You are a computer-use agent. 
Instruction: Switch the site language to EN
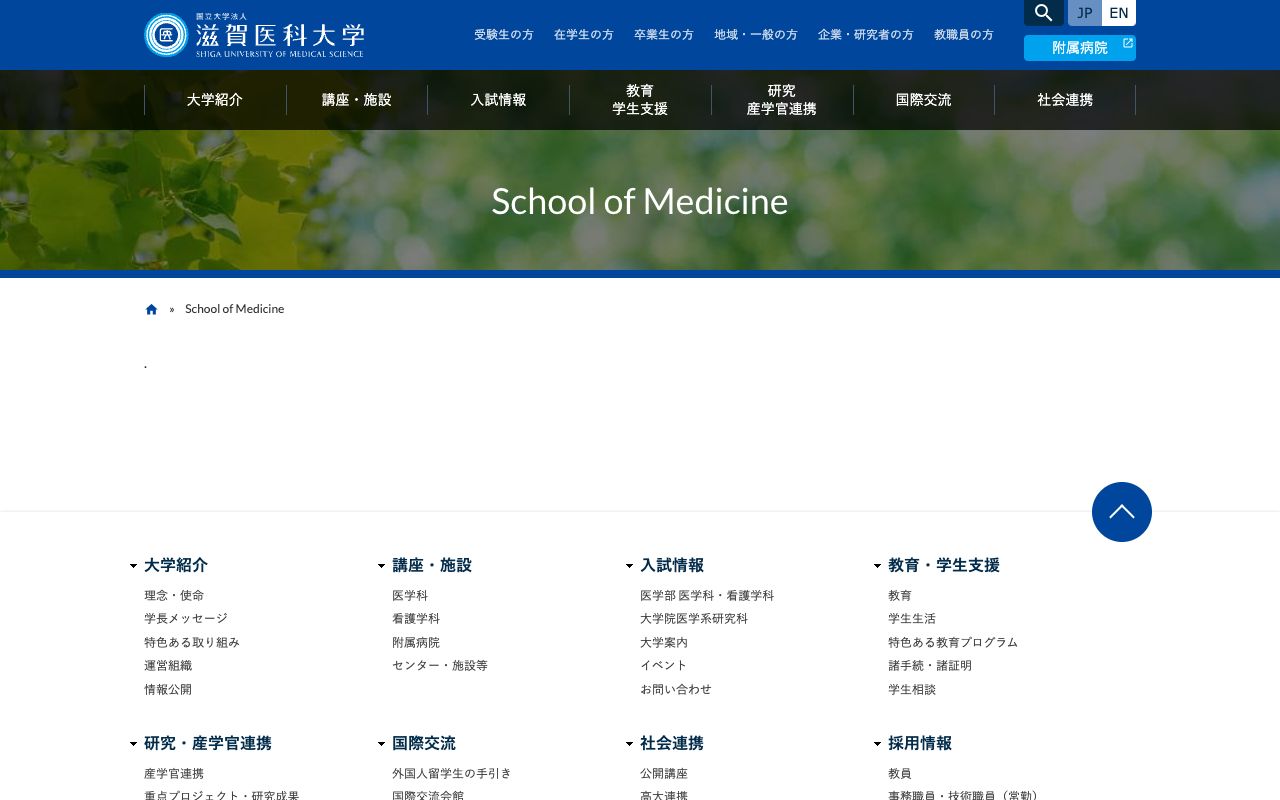coord(1118,13)
